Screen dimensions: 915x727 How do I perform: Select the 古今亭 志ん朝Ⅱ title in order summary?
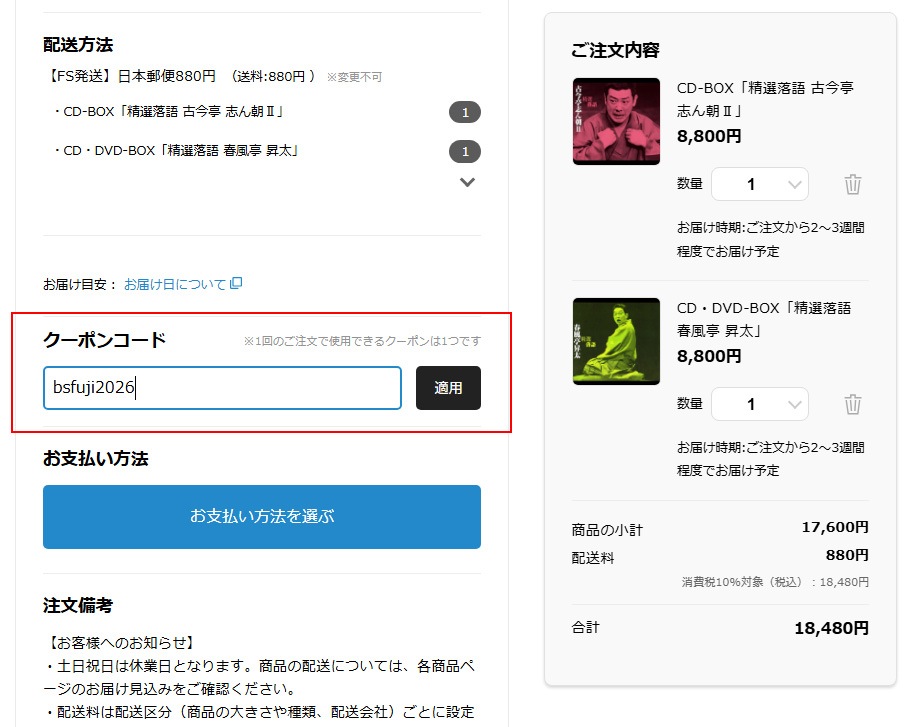click(765, 98)
